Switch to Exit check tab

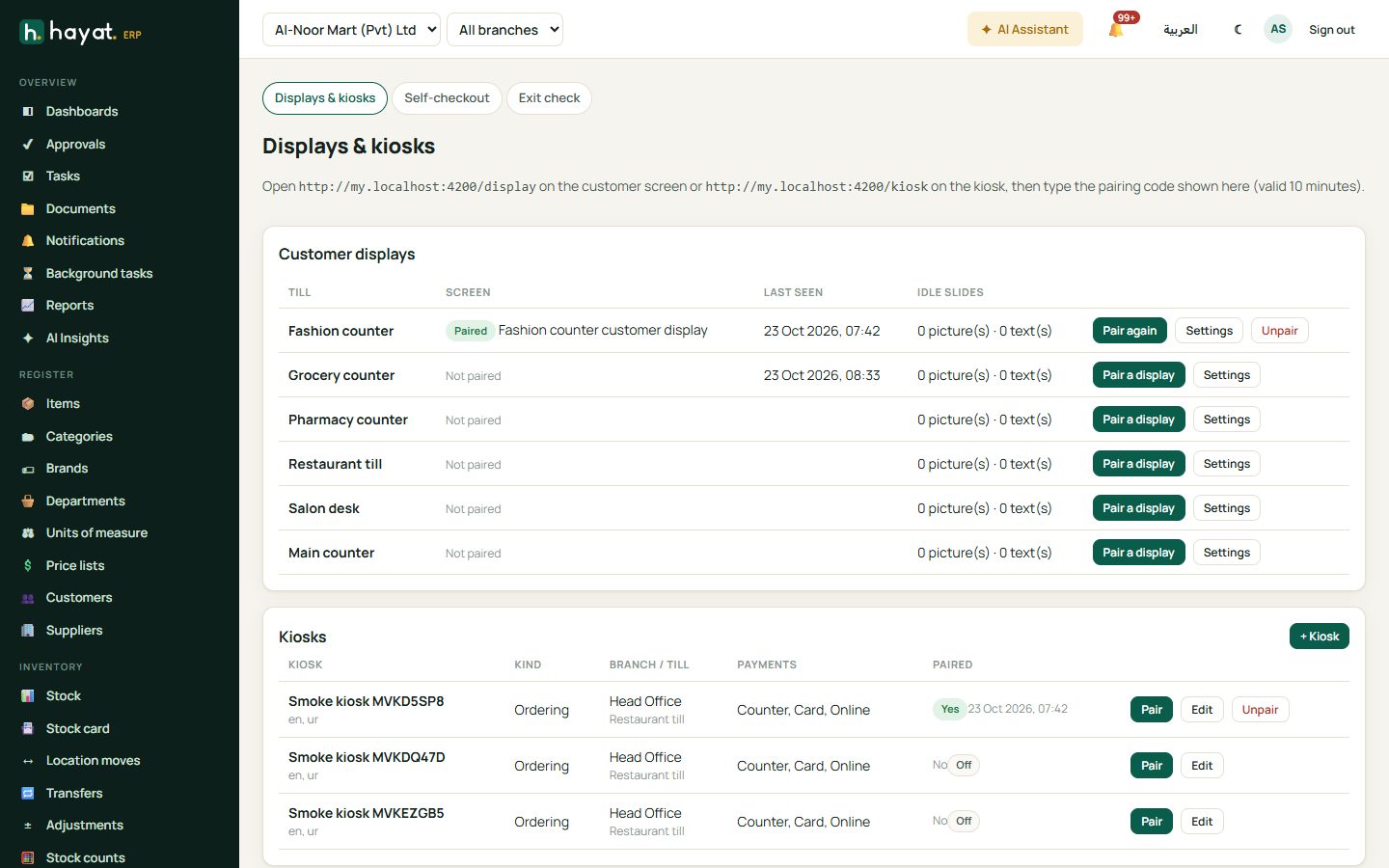(x=549, y=98)
